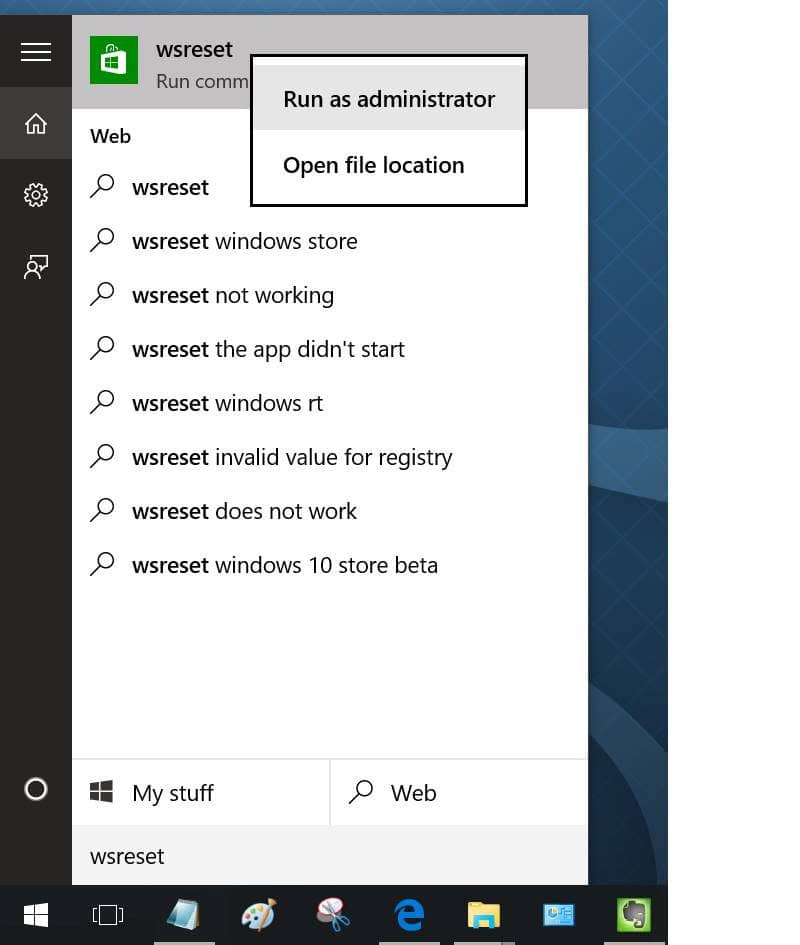Open Snipping Tool from the taskbar
800x945 pixels.
pyautogui.click(x=333, y=914)
